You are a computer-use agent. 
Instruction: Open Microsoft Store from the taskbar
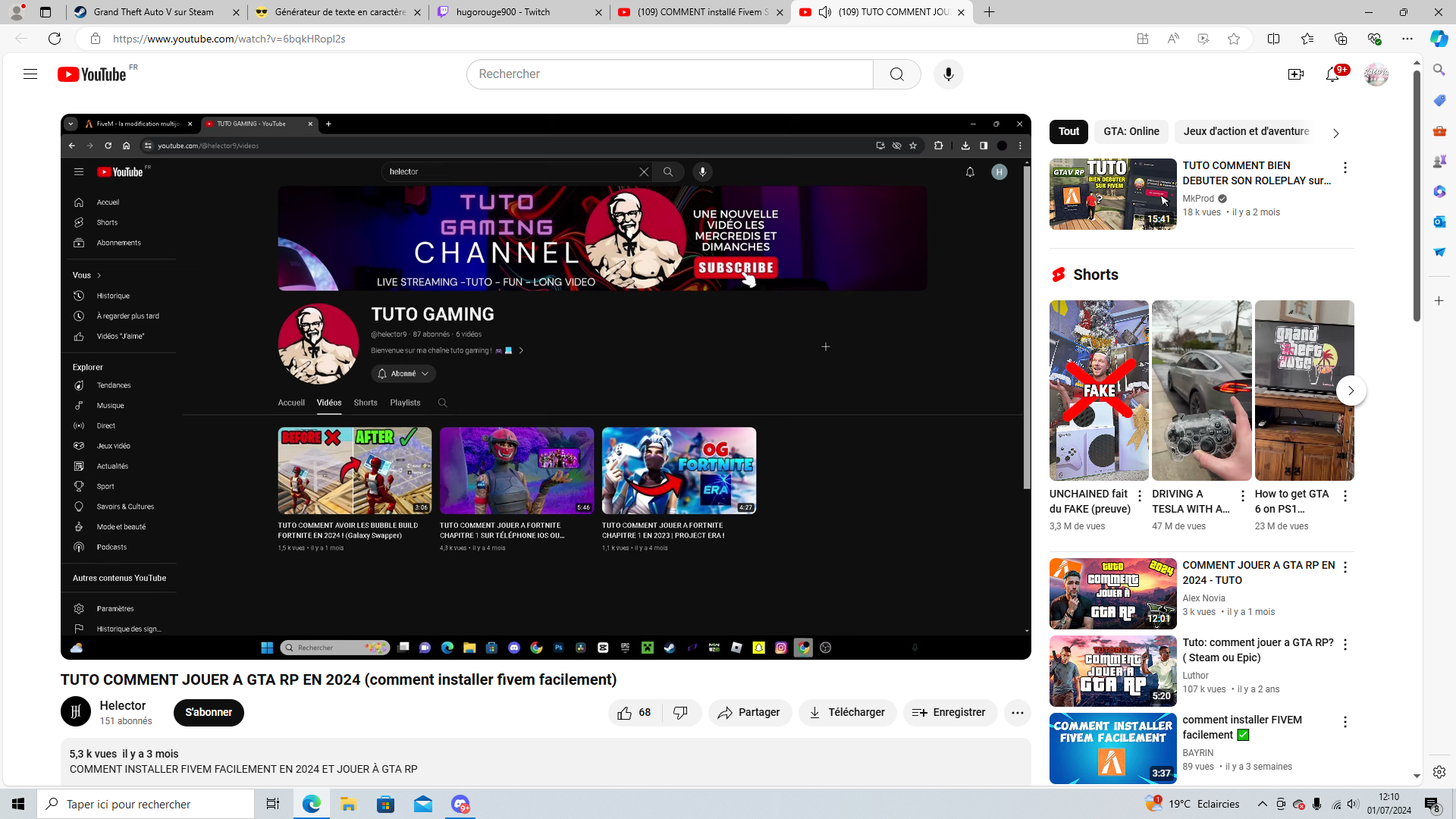pyautogui.click(x=386, y=804)
